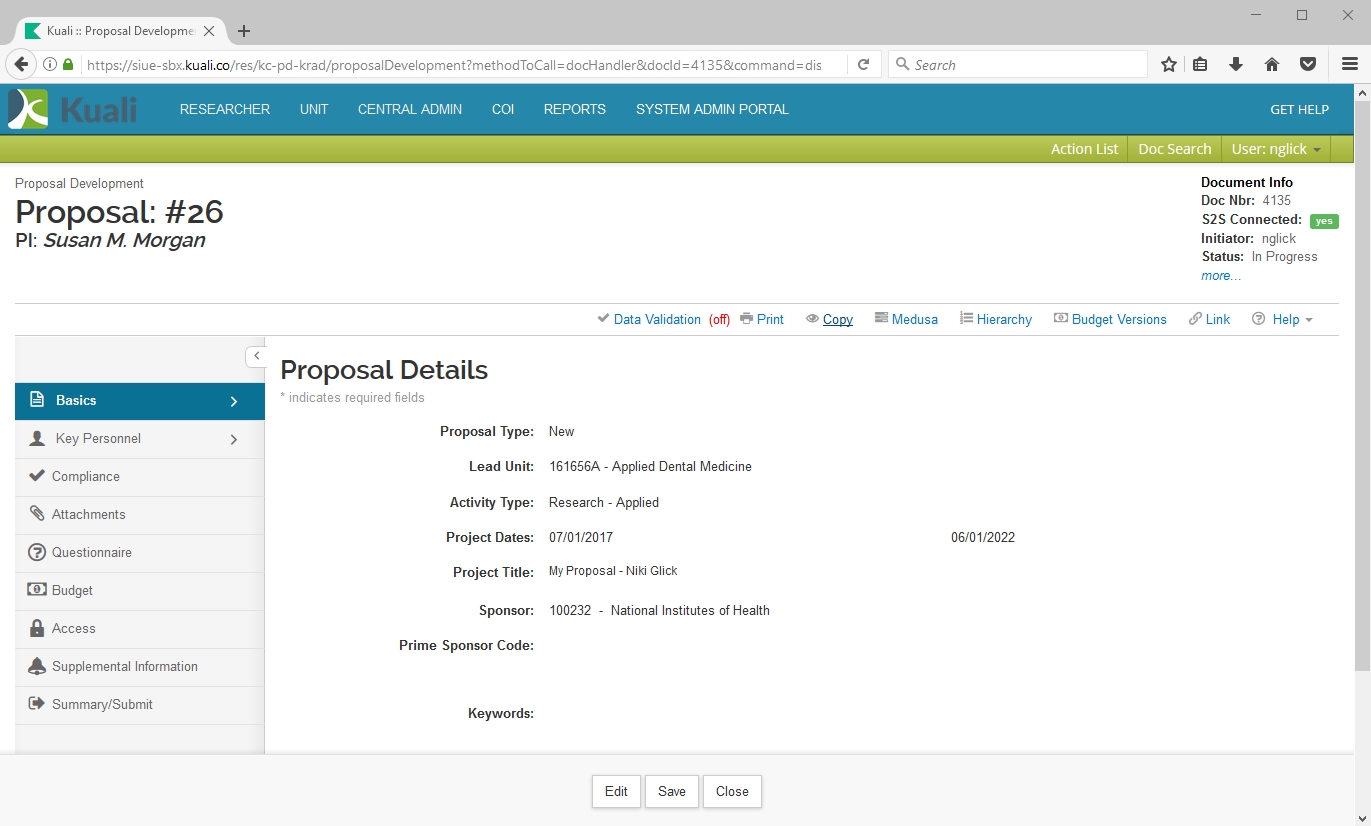Image resolution: width=1371 pixels, height=826 pixels.
Task: Click the Print printer icon
Action: pos(746,319)
